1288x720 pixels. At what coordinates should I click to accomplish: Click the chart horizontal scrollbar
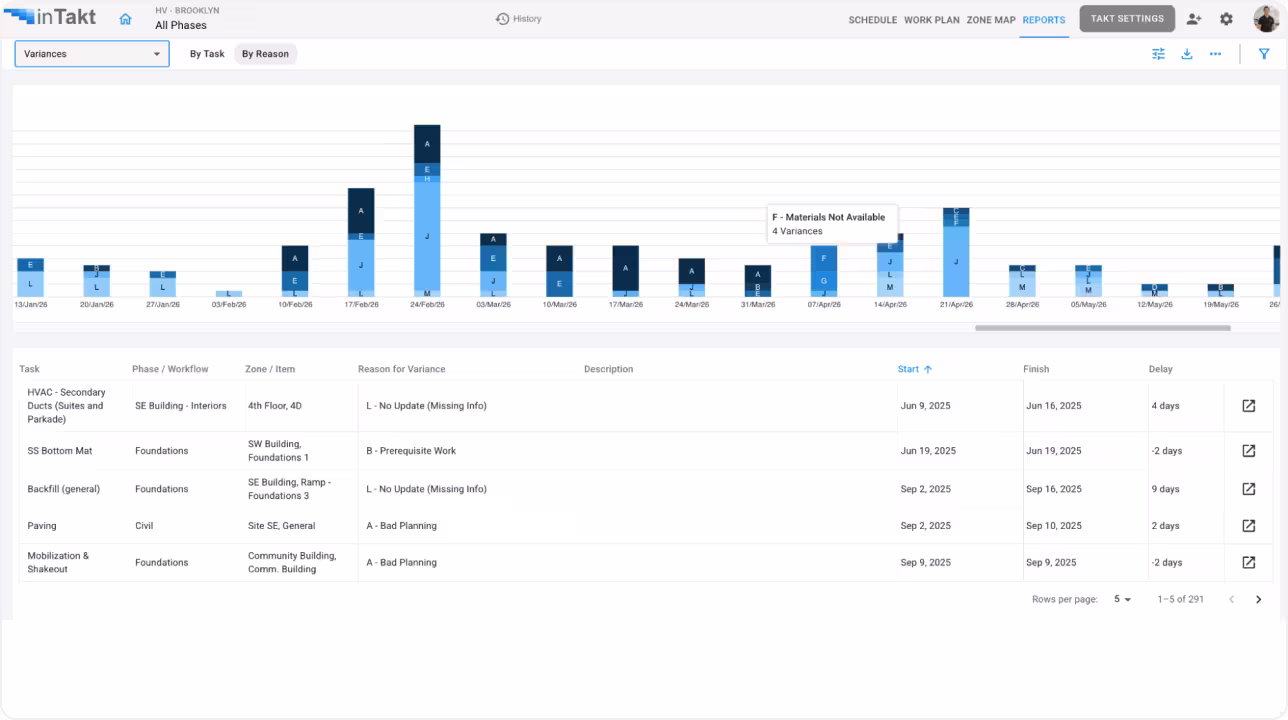1103,328
